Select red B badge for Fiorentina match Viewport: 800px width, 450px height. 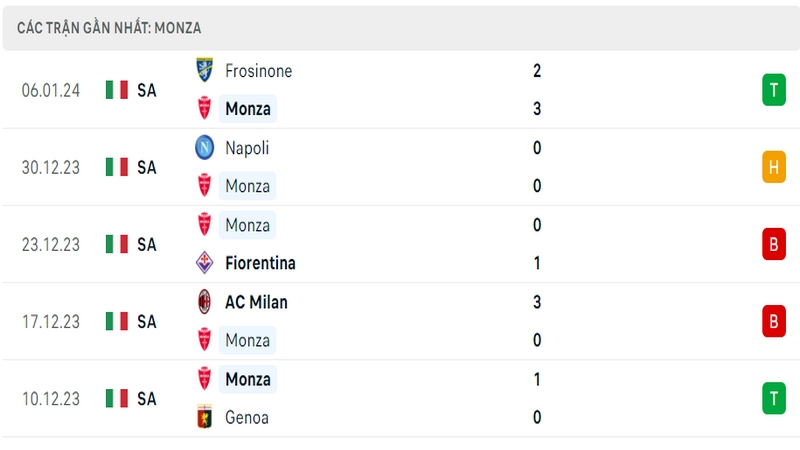[773, 244]
